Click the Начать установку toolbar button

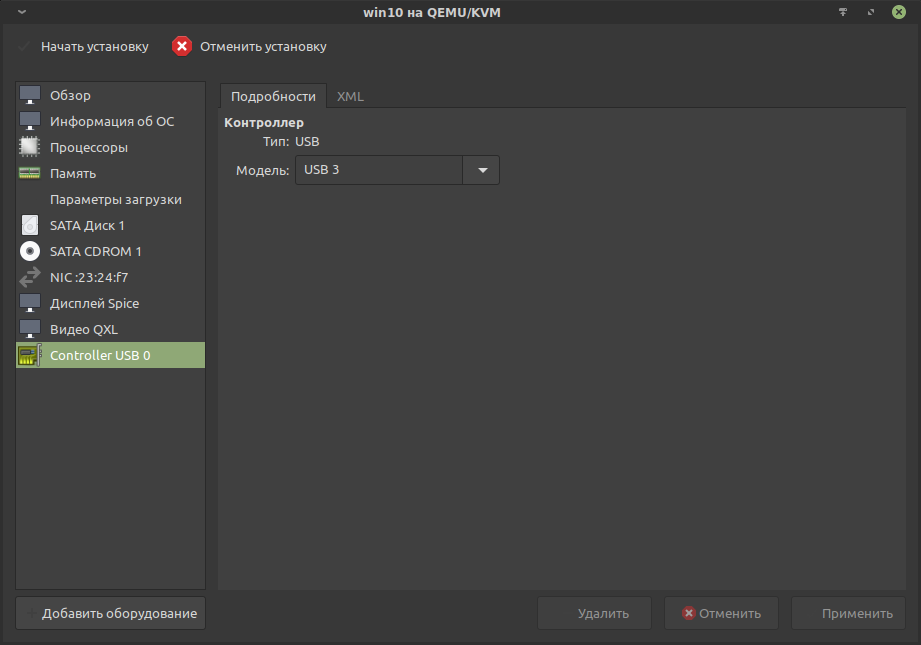point(84,46)
